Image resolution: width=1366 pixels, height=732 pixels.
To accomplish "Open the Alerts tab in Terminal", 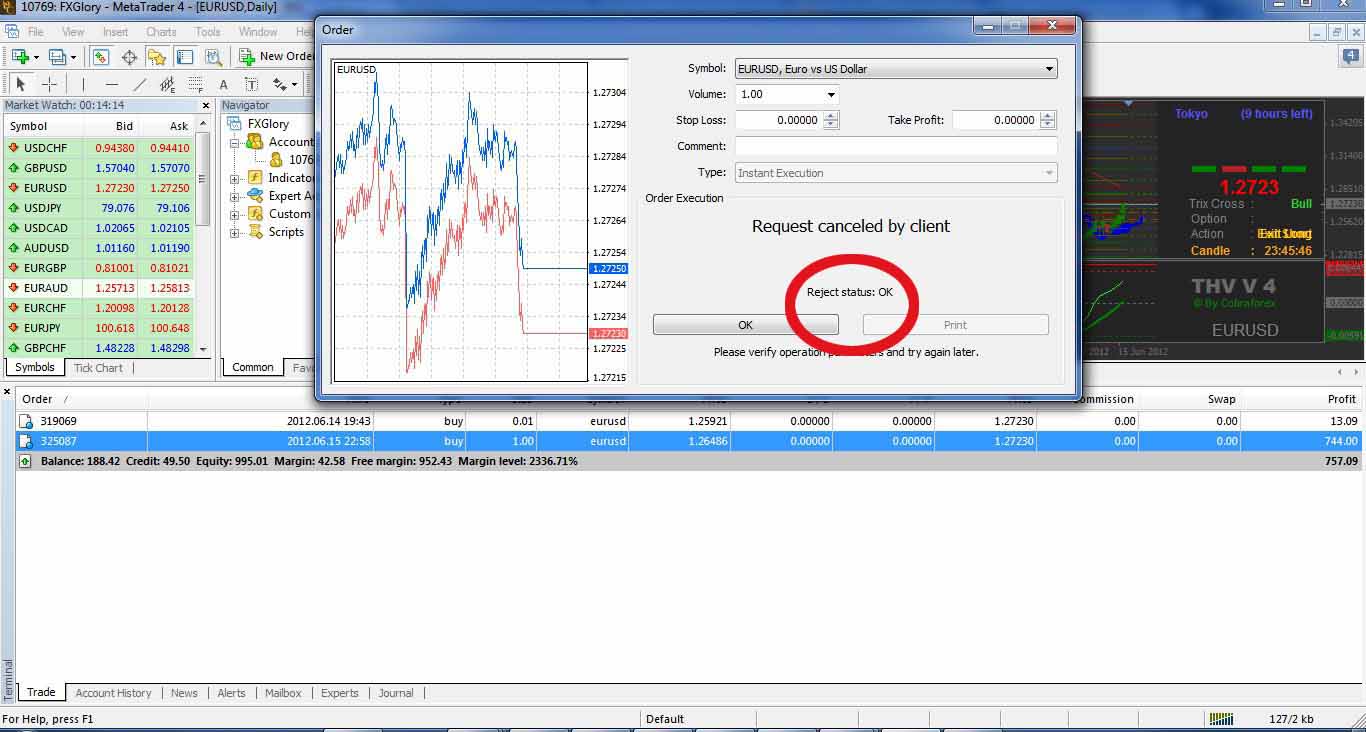I will pos(231,693).
